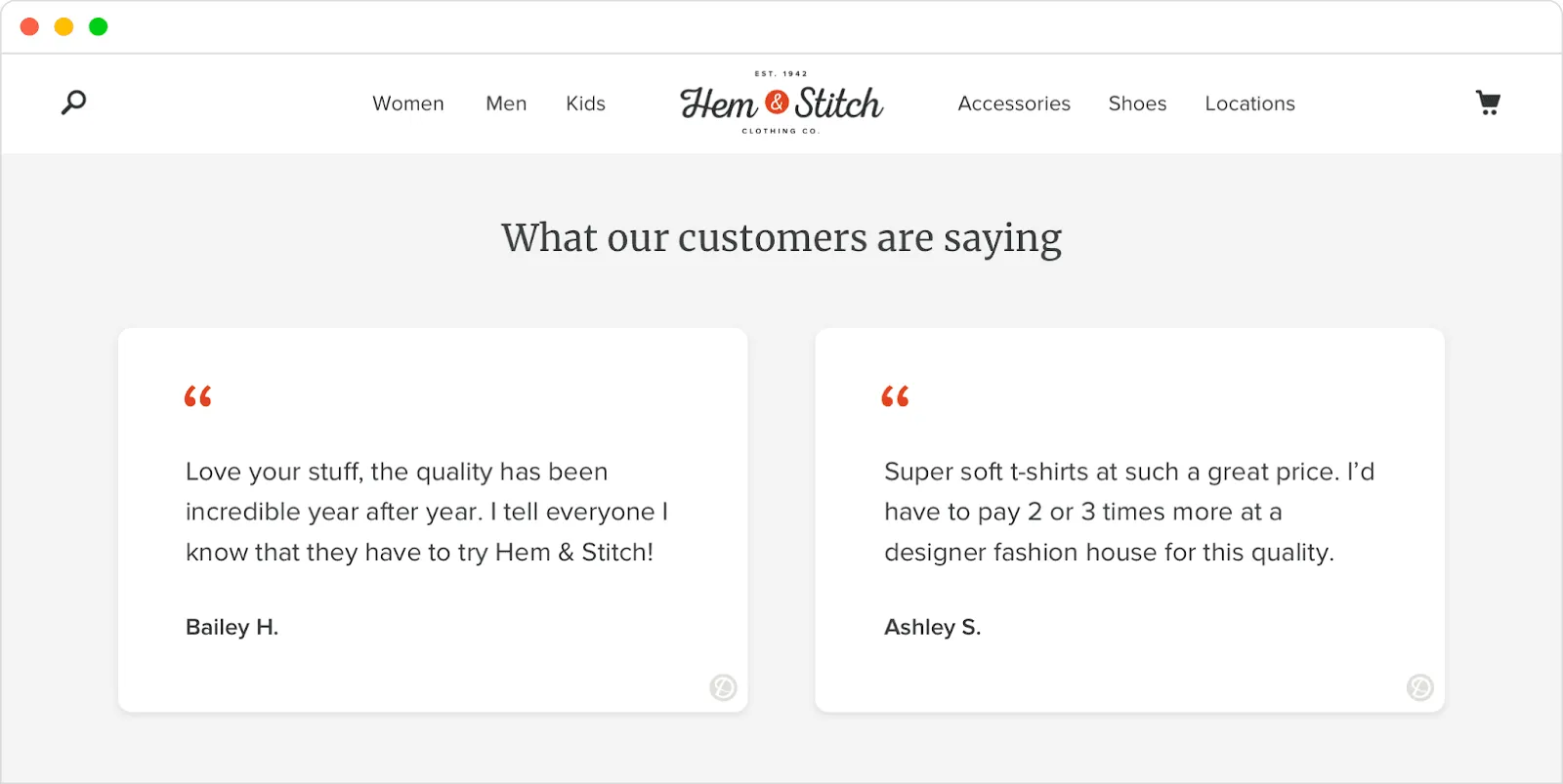The width and height of the screenshot is (1563, 784).
Task: Click the magnifying glass to start a search
Action: pos(73,103)
